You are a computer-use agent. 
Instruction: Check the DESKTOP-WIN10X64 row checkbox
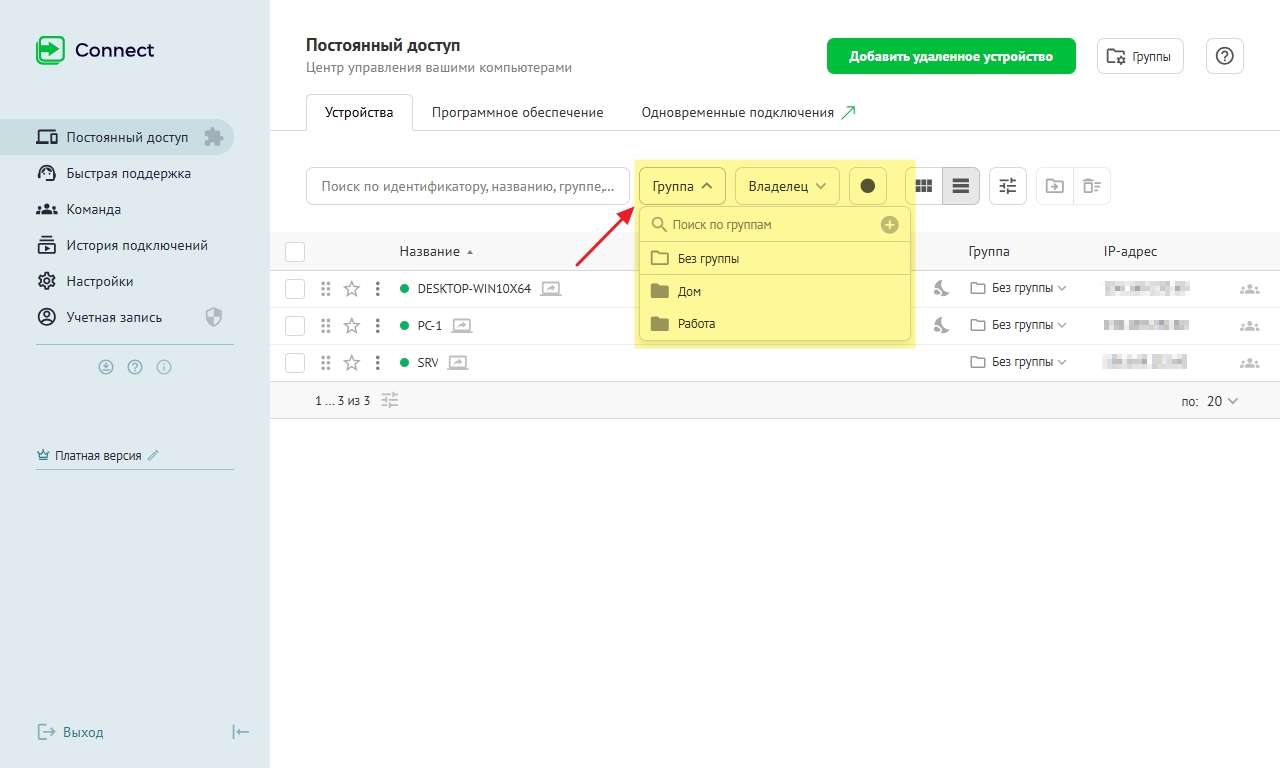coord(295,289)
